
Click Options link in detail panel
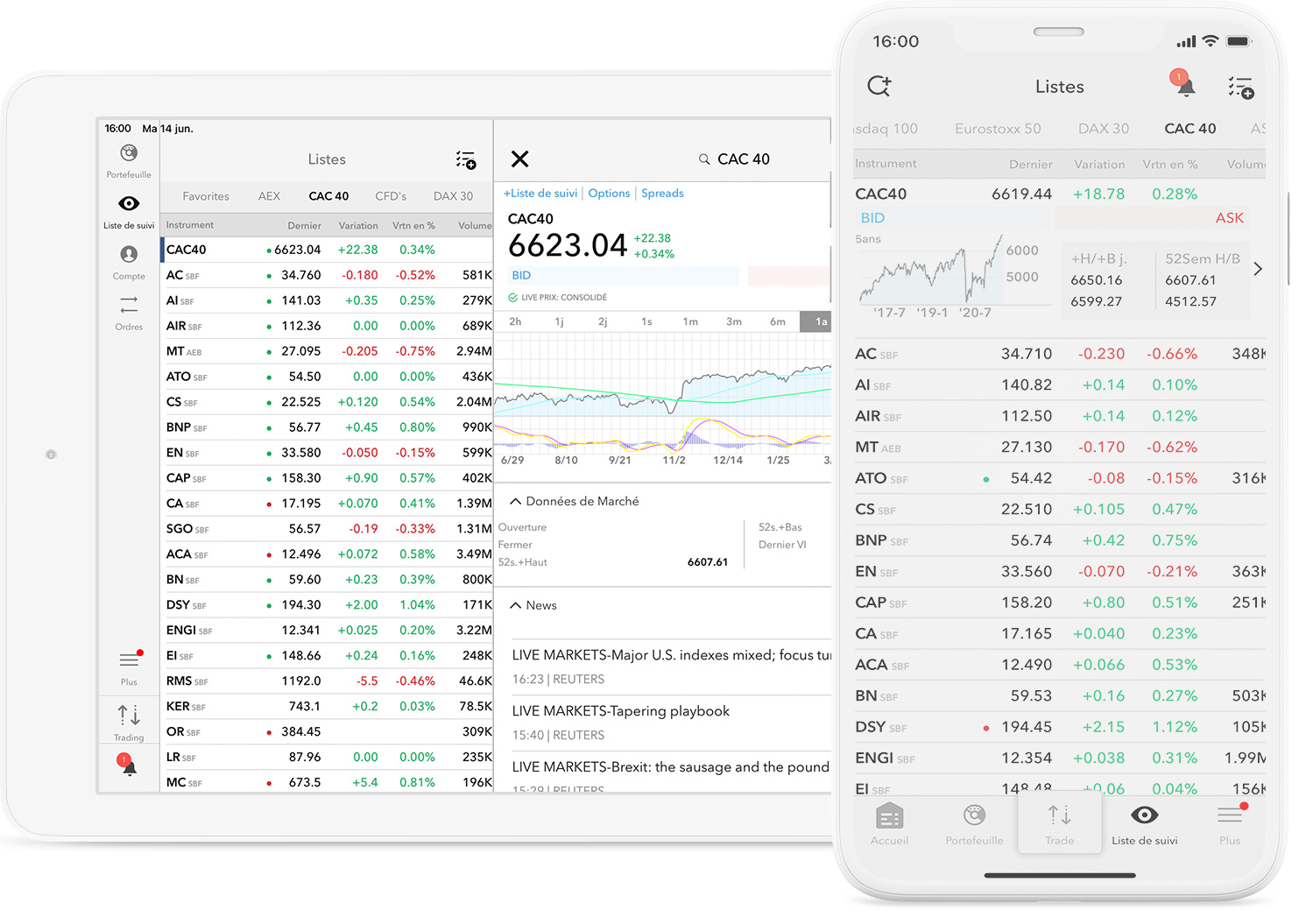coord(609,194)
